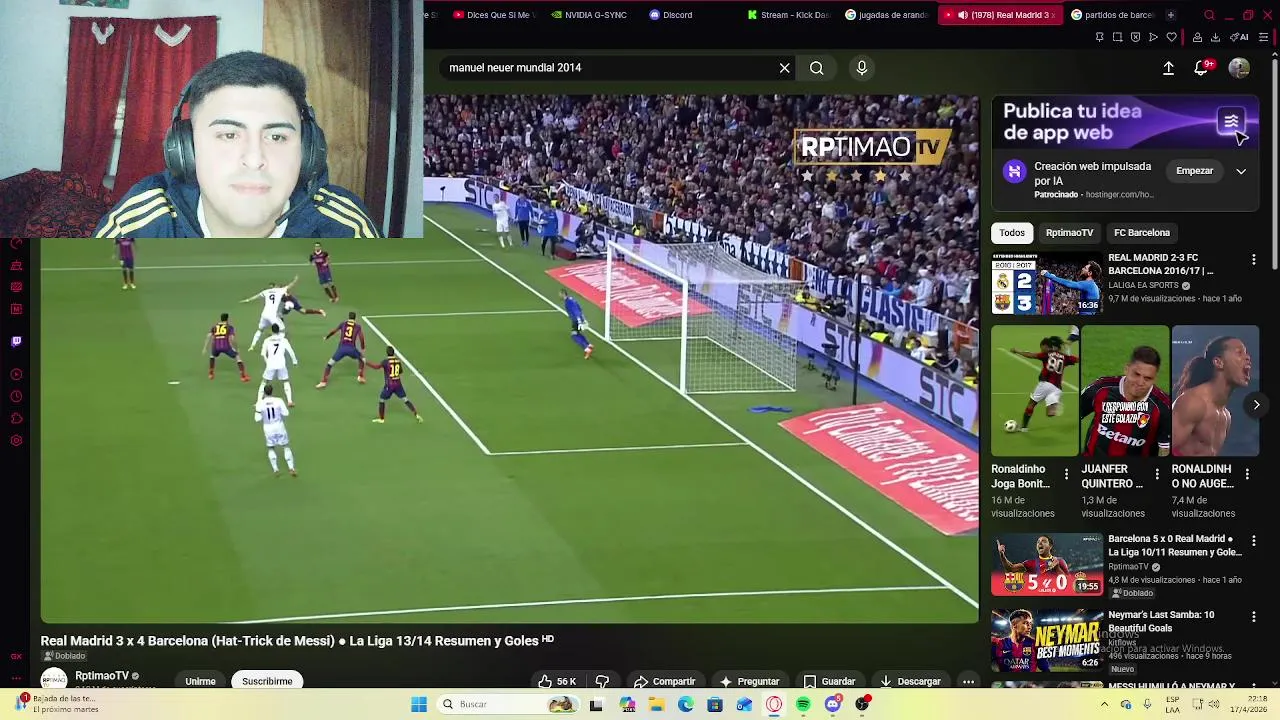The width and height of the screenshot is (1280, 720).
Task: Switch to the Discord tab
Action: coord(672,15)
